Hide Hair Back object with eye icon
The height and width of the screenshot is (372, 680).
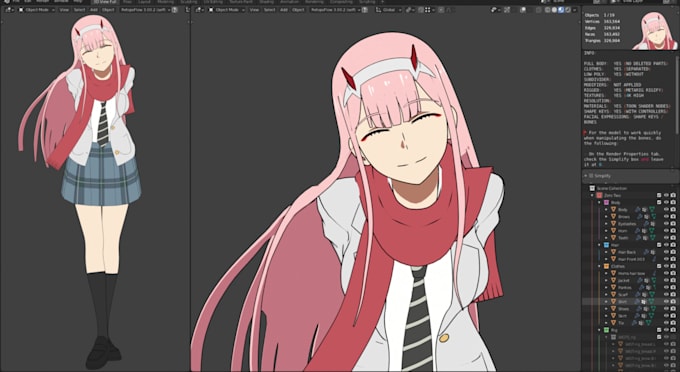tap(667, 252)
